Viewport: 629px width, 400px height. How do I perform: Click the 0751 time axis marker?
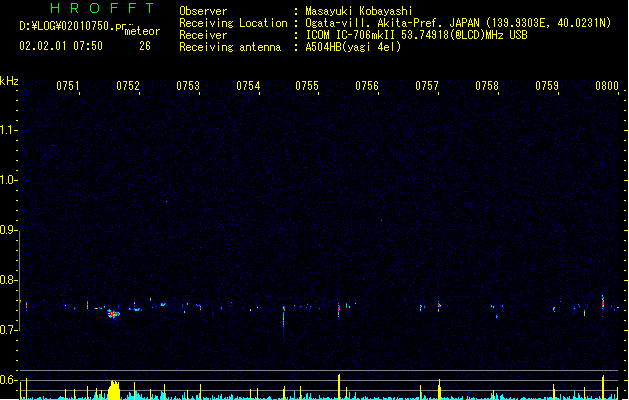(67, 86)
